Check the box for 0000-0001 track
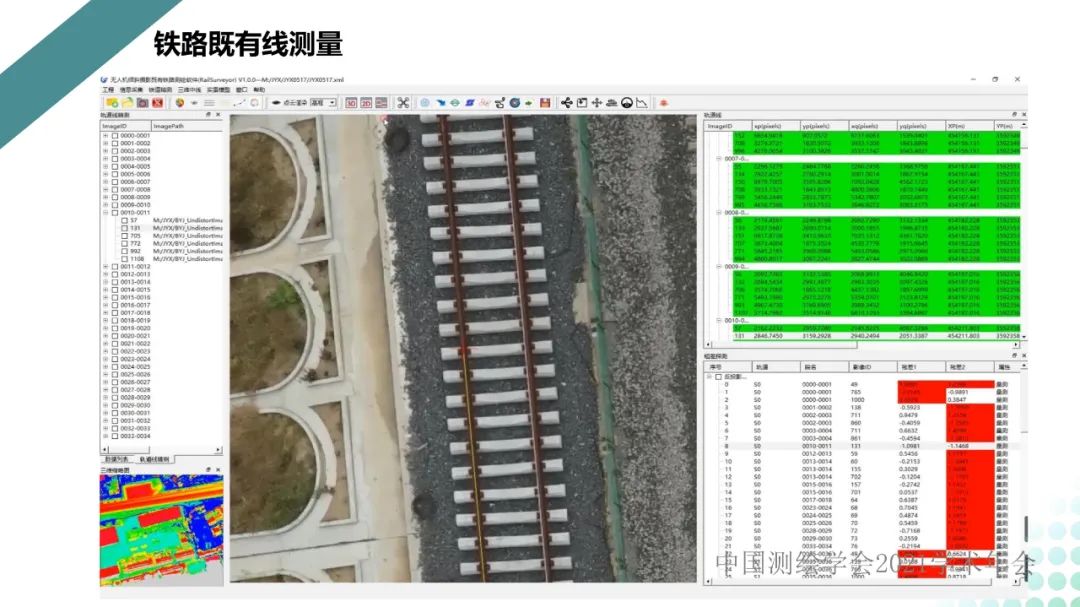The width and height of the screenshot is (1080, 607). (x=114, y=135)
